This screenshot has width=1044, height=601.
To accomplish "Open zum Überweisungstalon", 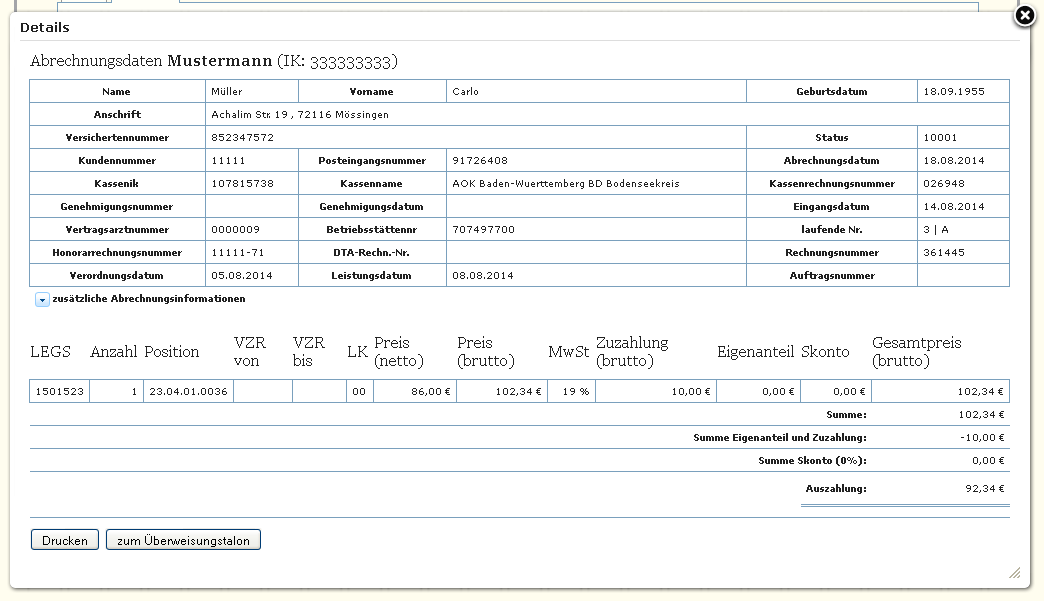I will tap(183, 540).
